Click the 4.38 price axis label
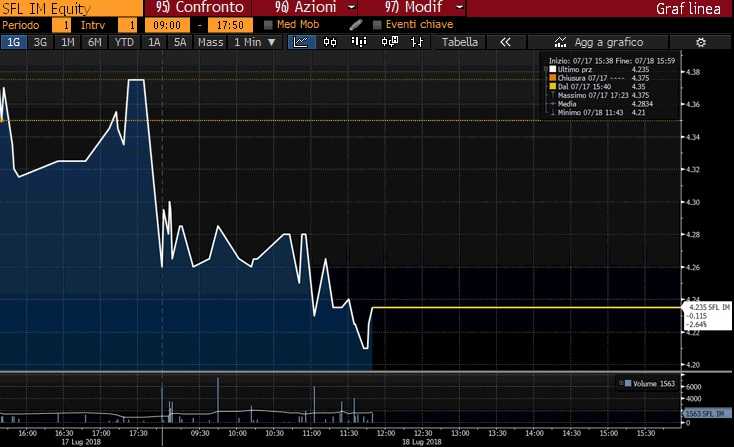Image resolution: width=734 pixels, height=447 pixels. 693,72
